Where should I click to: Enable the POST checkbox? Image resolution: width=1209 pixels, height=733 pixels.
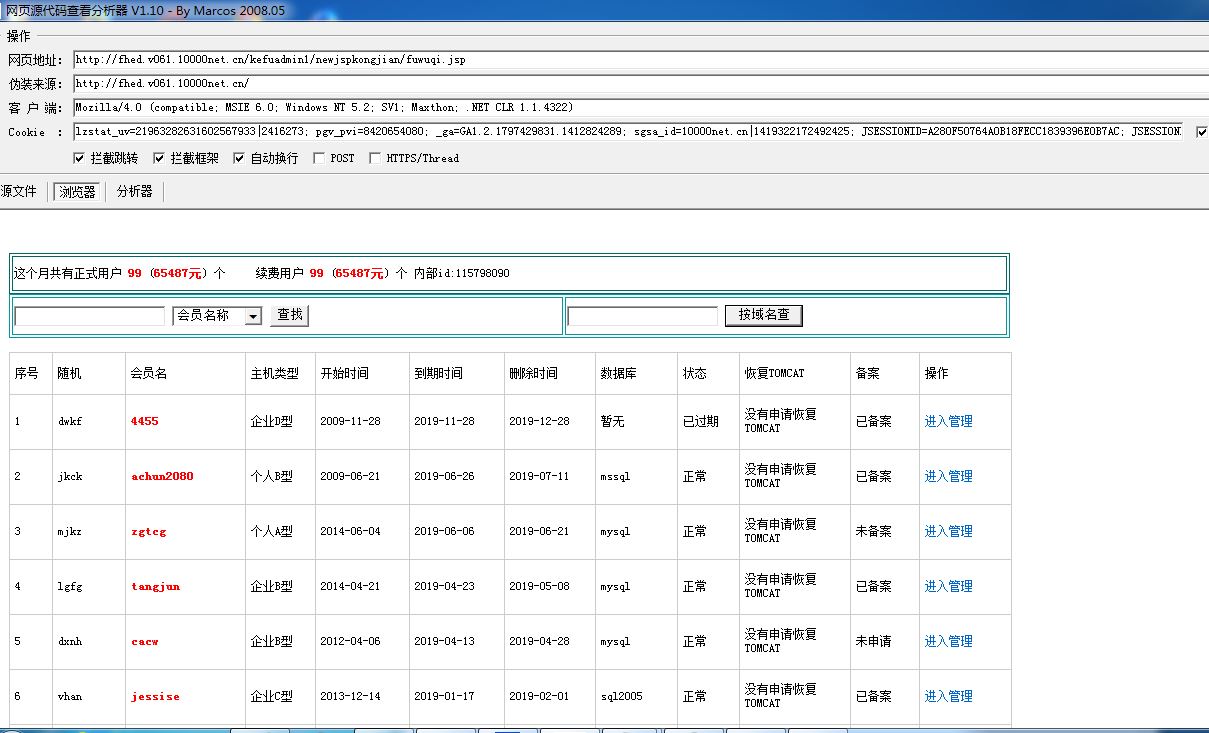[319, 158]
